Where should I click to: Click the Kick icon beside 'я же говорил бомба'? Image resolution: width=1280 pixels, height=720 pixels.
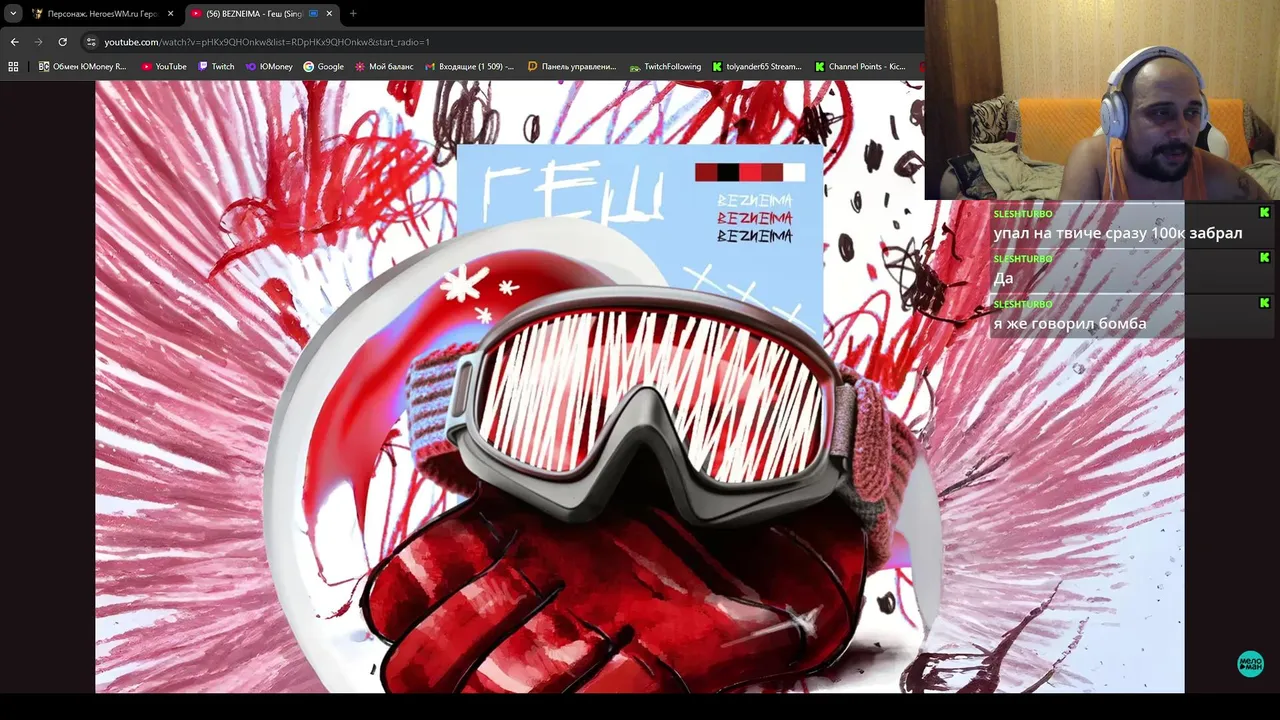pyautogui.click(x=1264, y=302)
